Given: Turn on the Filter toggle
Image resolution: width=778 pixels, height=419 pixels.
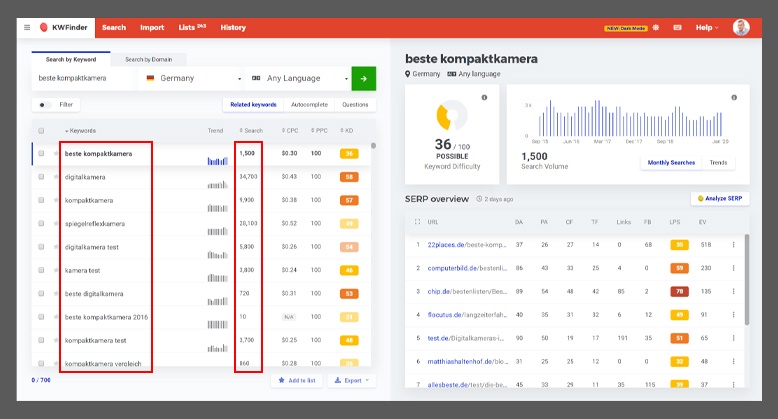Looking at the screenshot, I should 45,104.
